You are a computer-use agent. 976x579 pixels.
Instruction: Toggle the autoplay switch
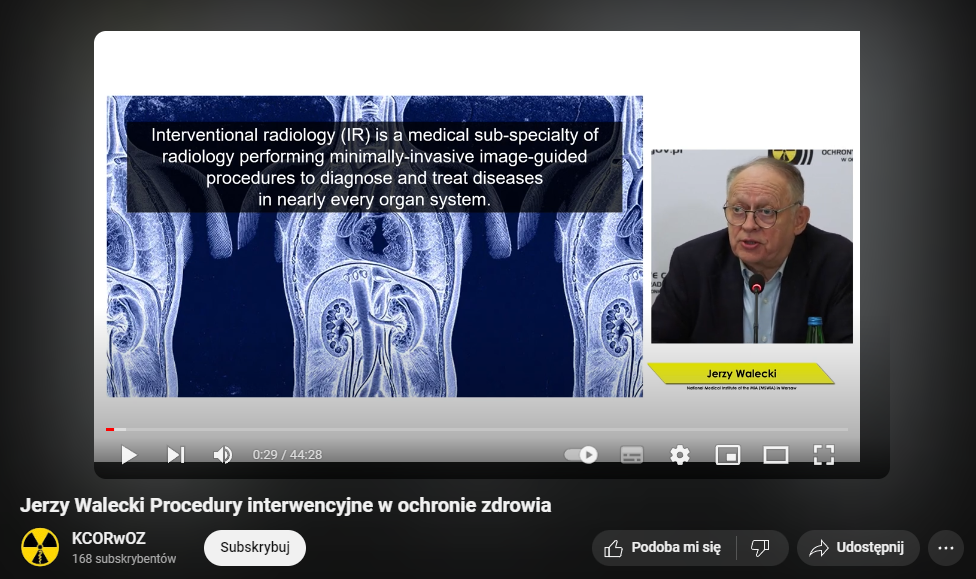(581, 455)
